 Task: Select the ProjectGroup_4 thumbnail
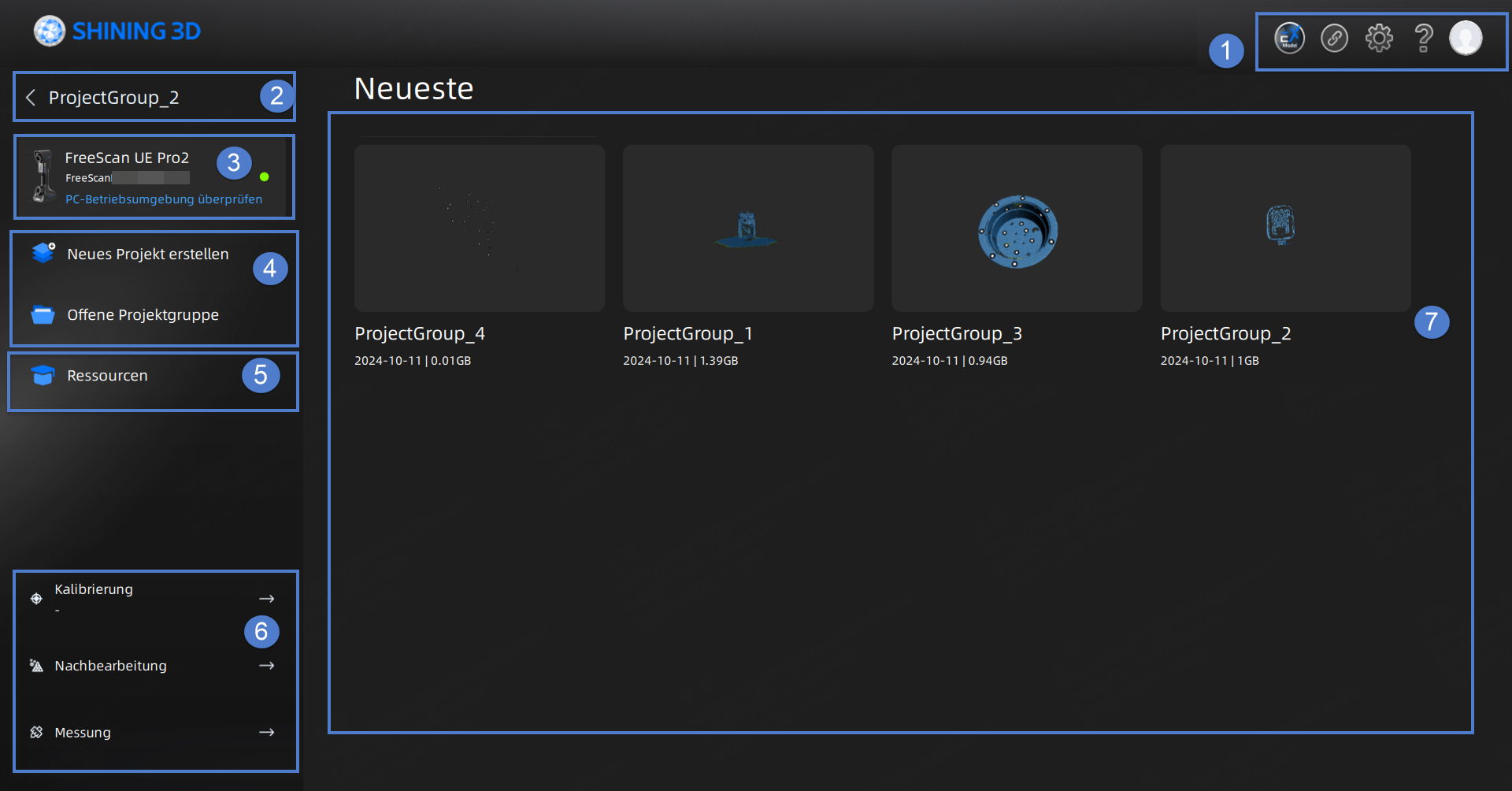pos(480,228)
